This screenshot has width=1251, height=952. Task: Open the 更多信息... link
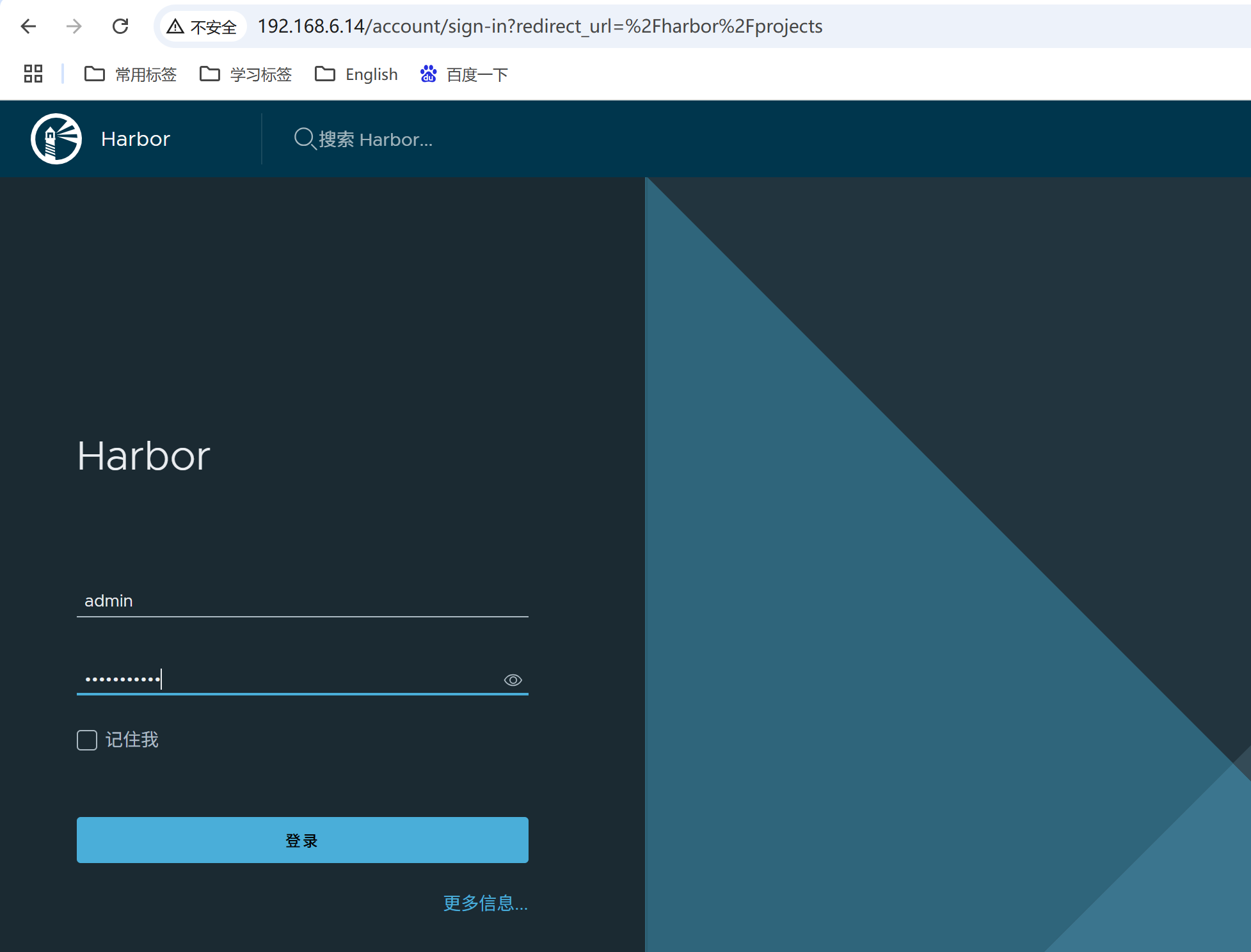click(486, 903)
